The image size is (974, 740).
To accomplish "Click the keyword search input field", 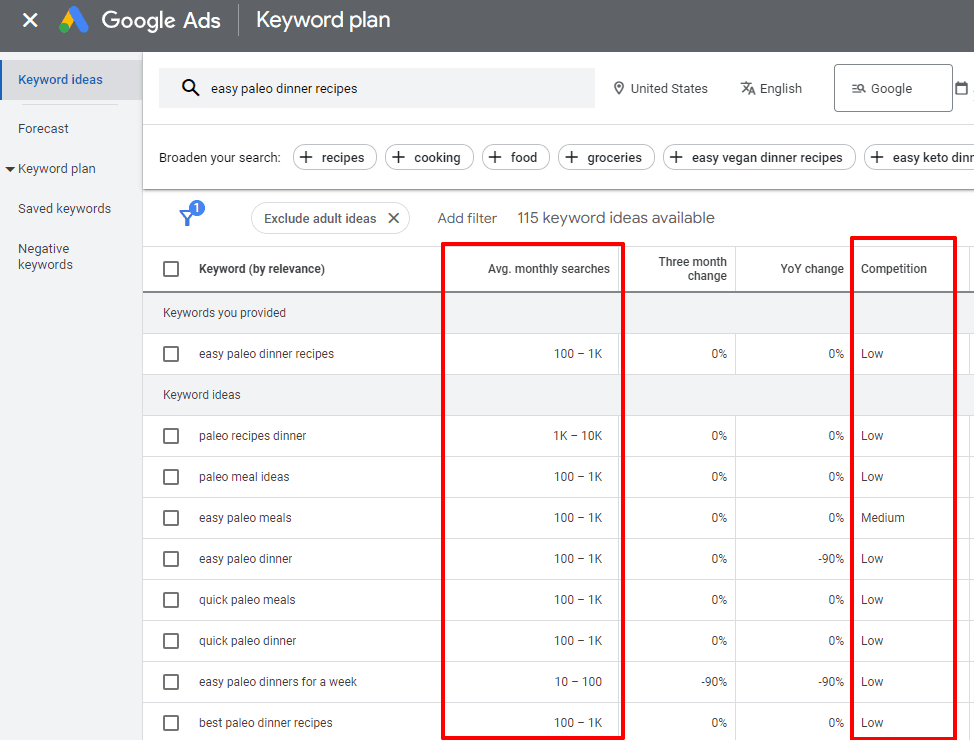I will point(390,88).
